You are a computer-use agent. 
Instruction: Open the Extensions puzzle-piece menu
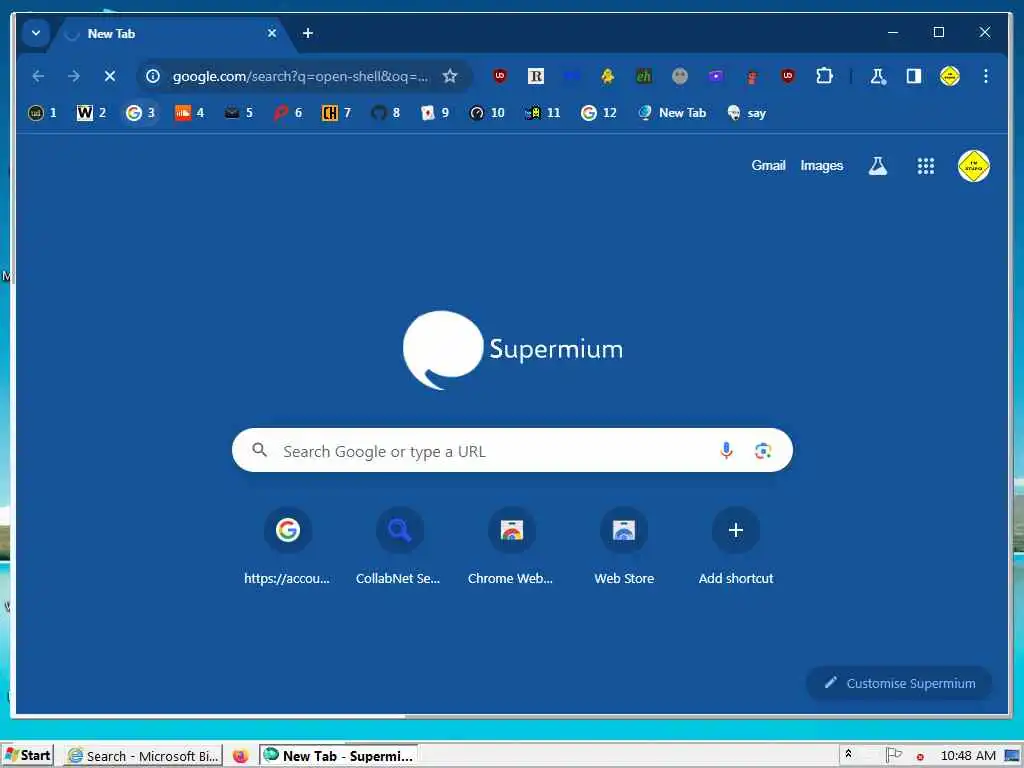coord(824,76)
